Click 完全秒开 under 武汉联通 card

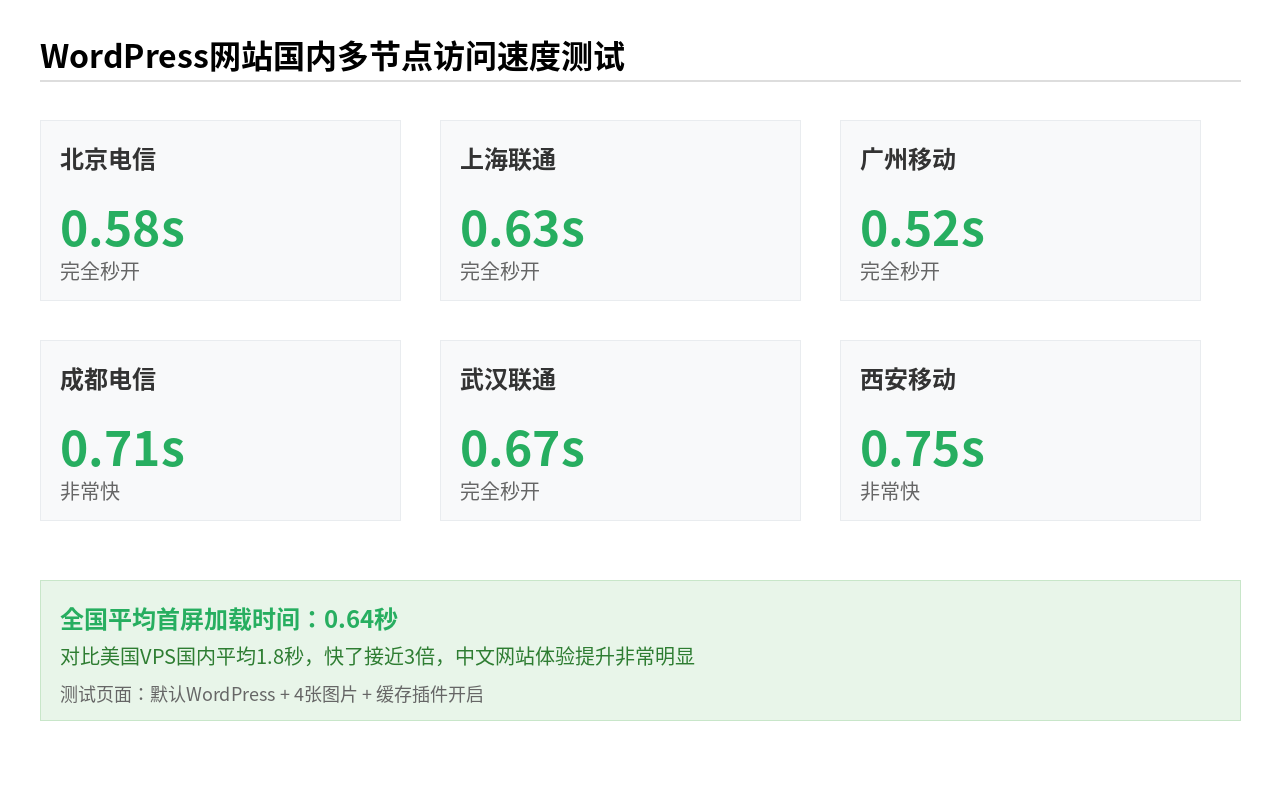click(x=500, y=491)
